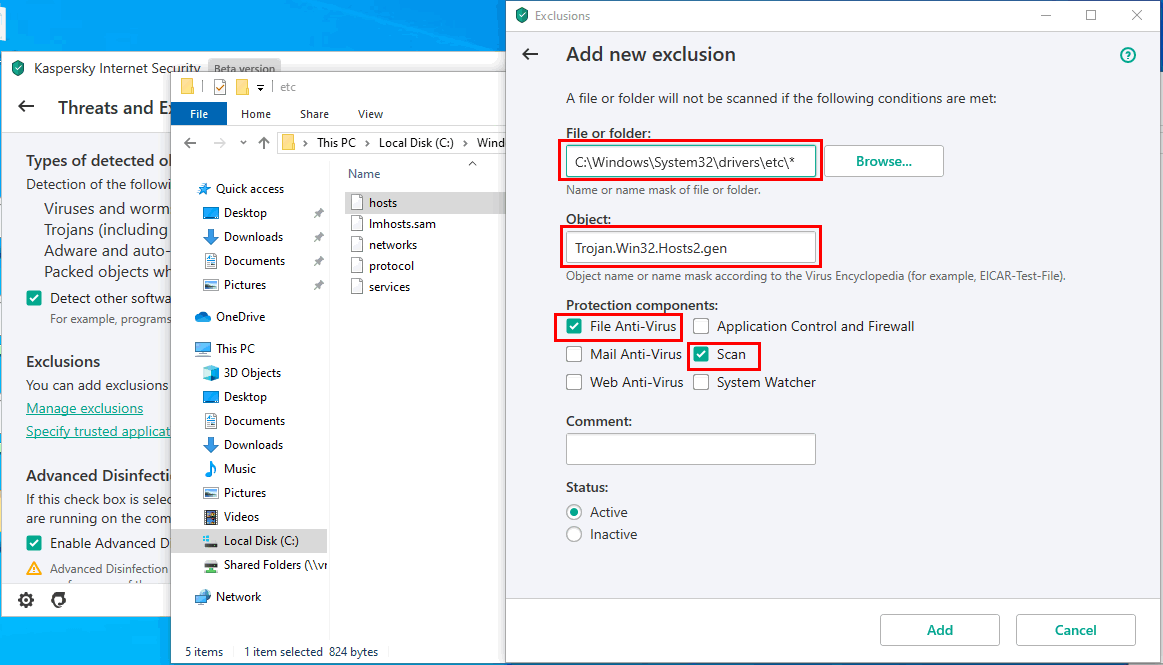The width and height of the screenshot is (1163, 665).
Task: Click Comment input field
Action: point(691,449)
